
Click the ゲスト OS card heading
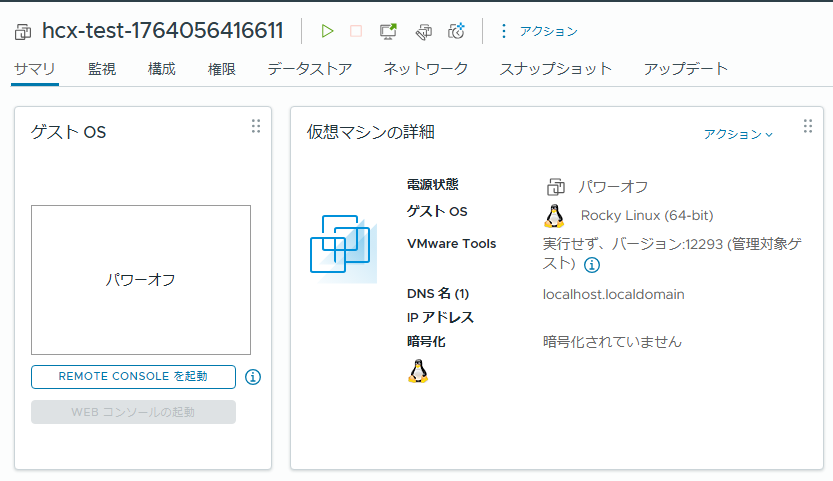69,132
